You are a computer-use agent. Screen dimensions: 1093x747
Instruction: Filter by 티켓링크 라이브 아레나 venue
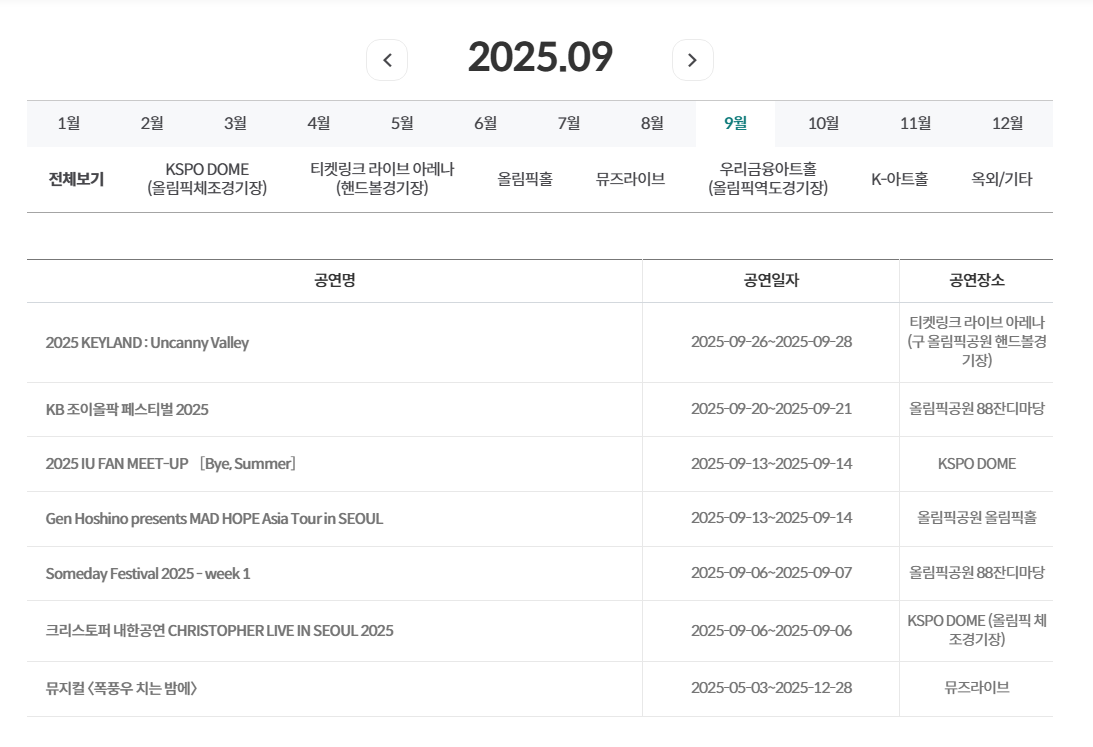382,178
